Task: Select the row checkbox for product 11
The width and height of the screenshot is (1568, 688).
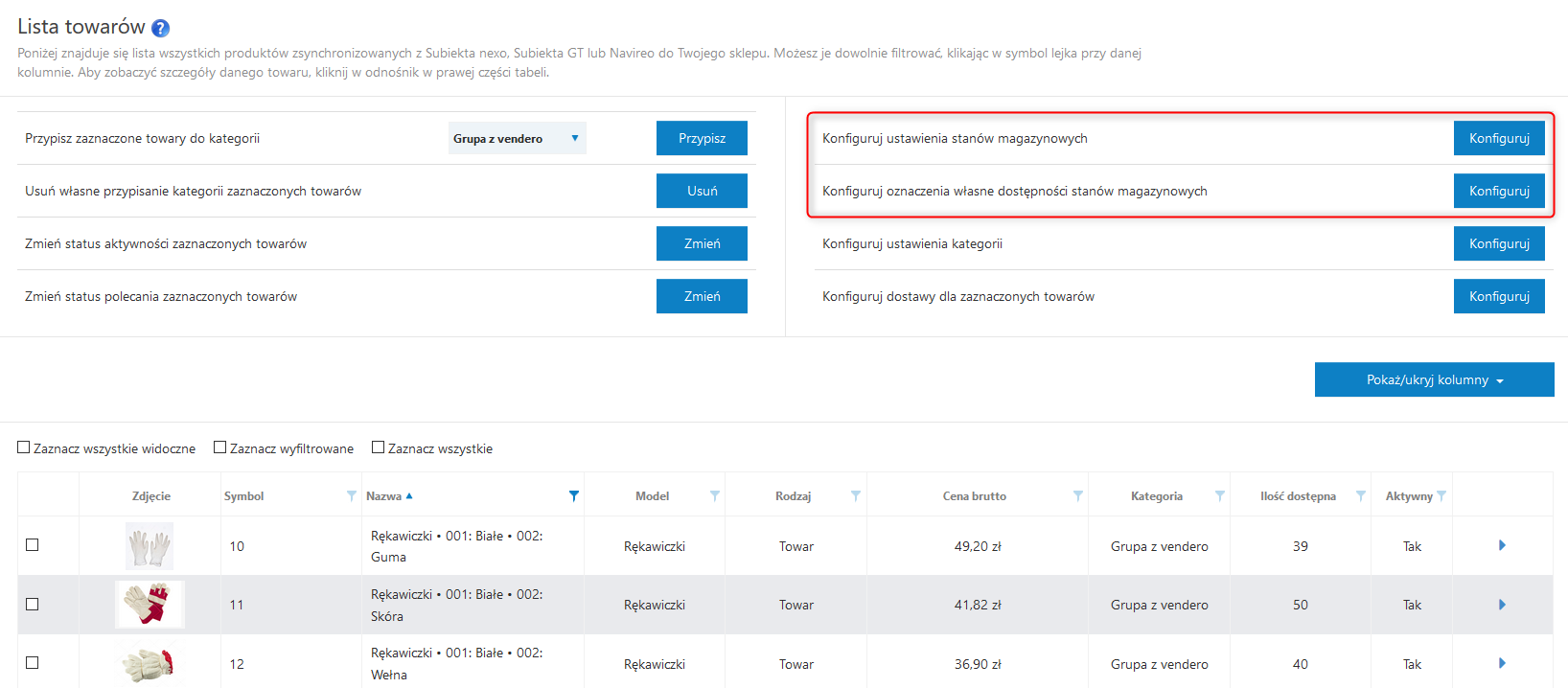Action: point(33,605)
